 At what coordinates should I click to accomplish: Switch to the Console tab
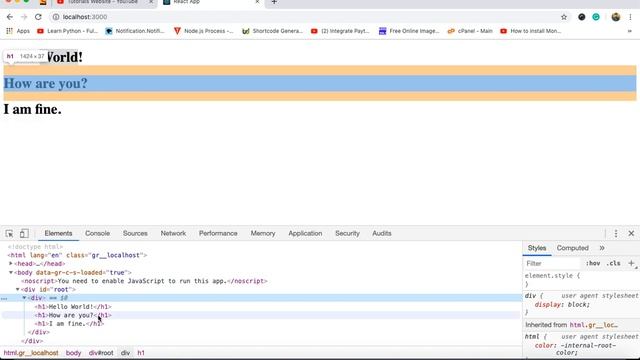(x=97, y=233)
